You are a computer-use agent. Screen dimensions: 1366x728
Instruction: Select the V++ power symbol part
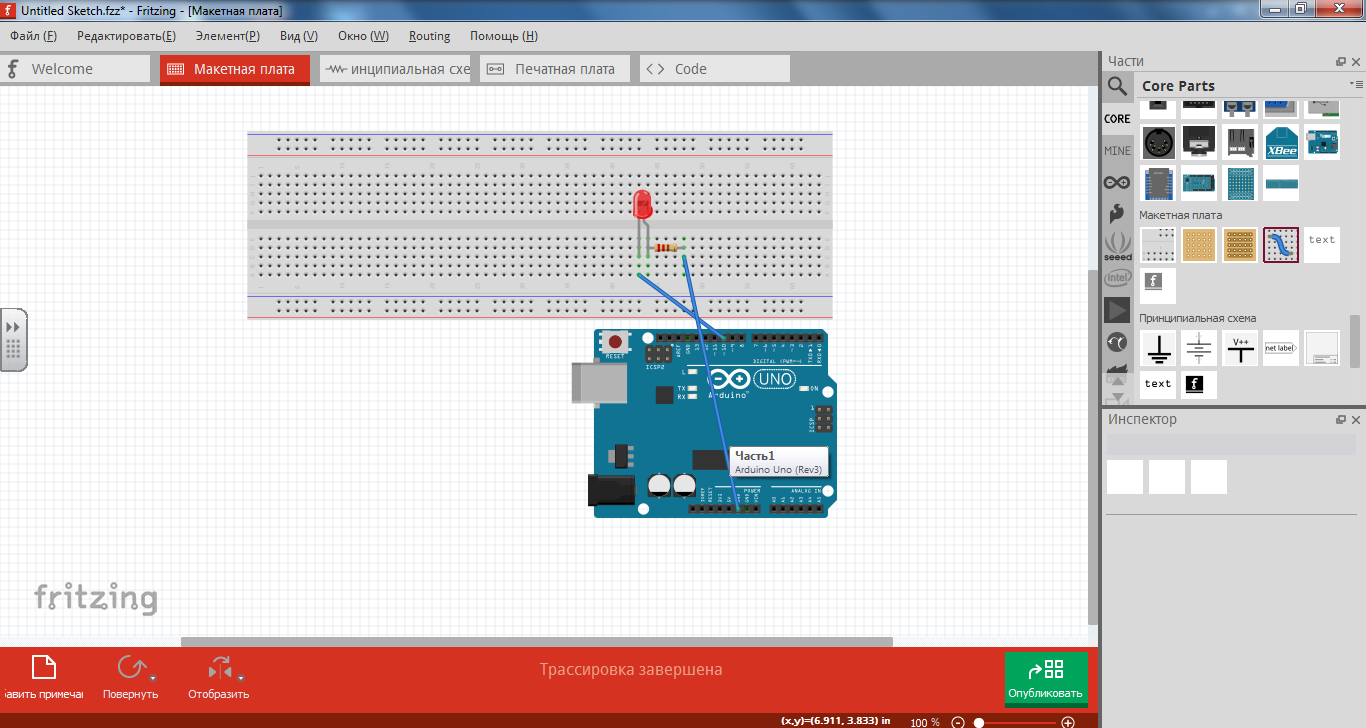pos(1240,348)
